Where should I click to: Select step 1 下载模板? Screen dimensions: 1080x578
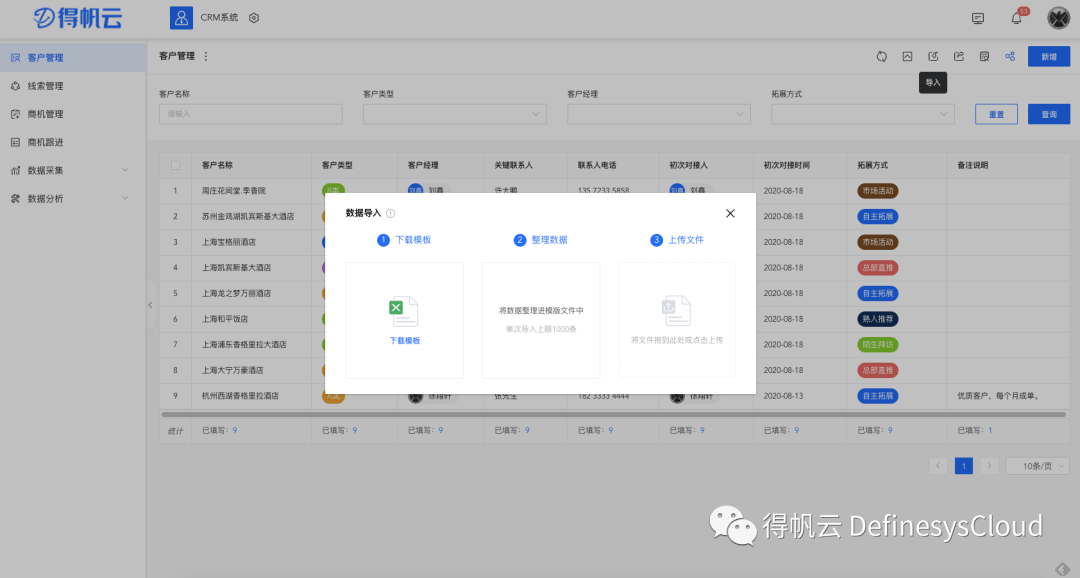404,240
